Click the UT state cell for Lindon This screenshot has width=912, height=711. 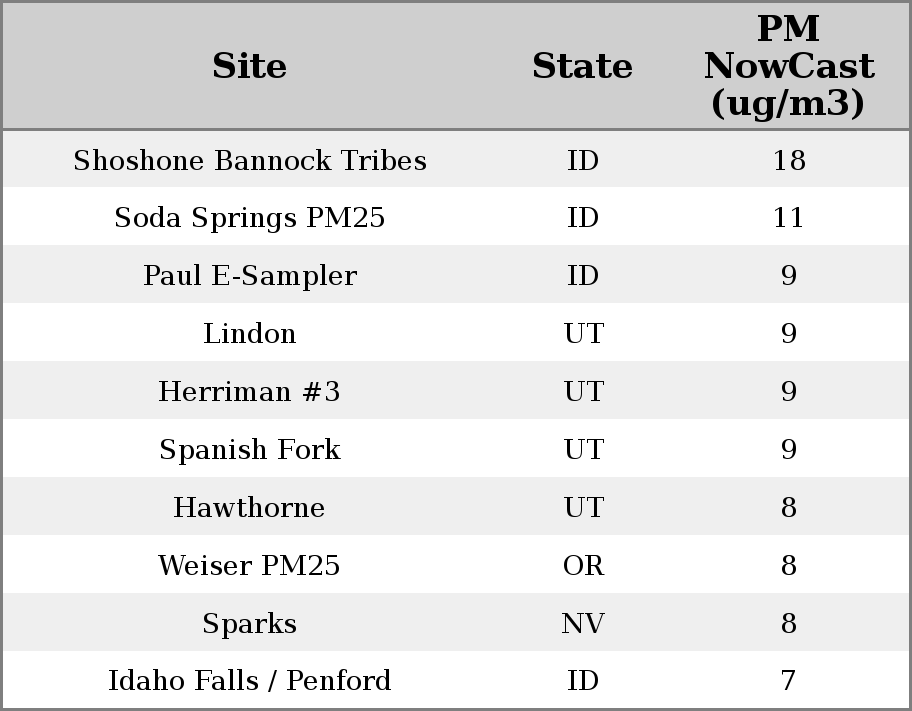point(583,334)
